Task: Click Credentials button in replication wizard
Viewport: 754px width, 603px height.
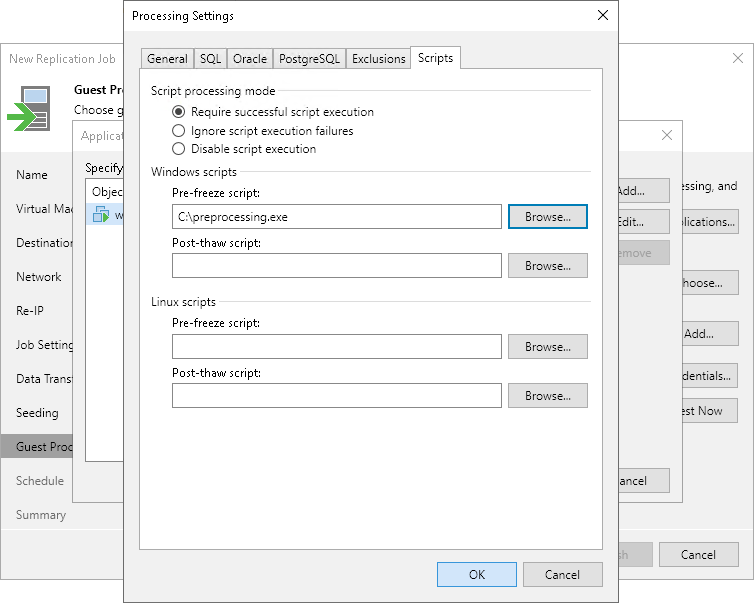Action: tap(710, 376)
